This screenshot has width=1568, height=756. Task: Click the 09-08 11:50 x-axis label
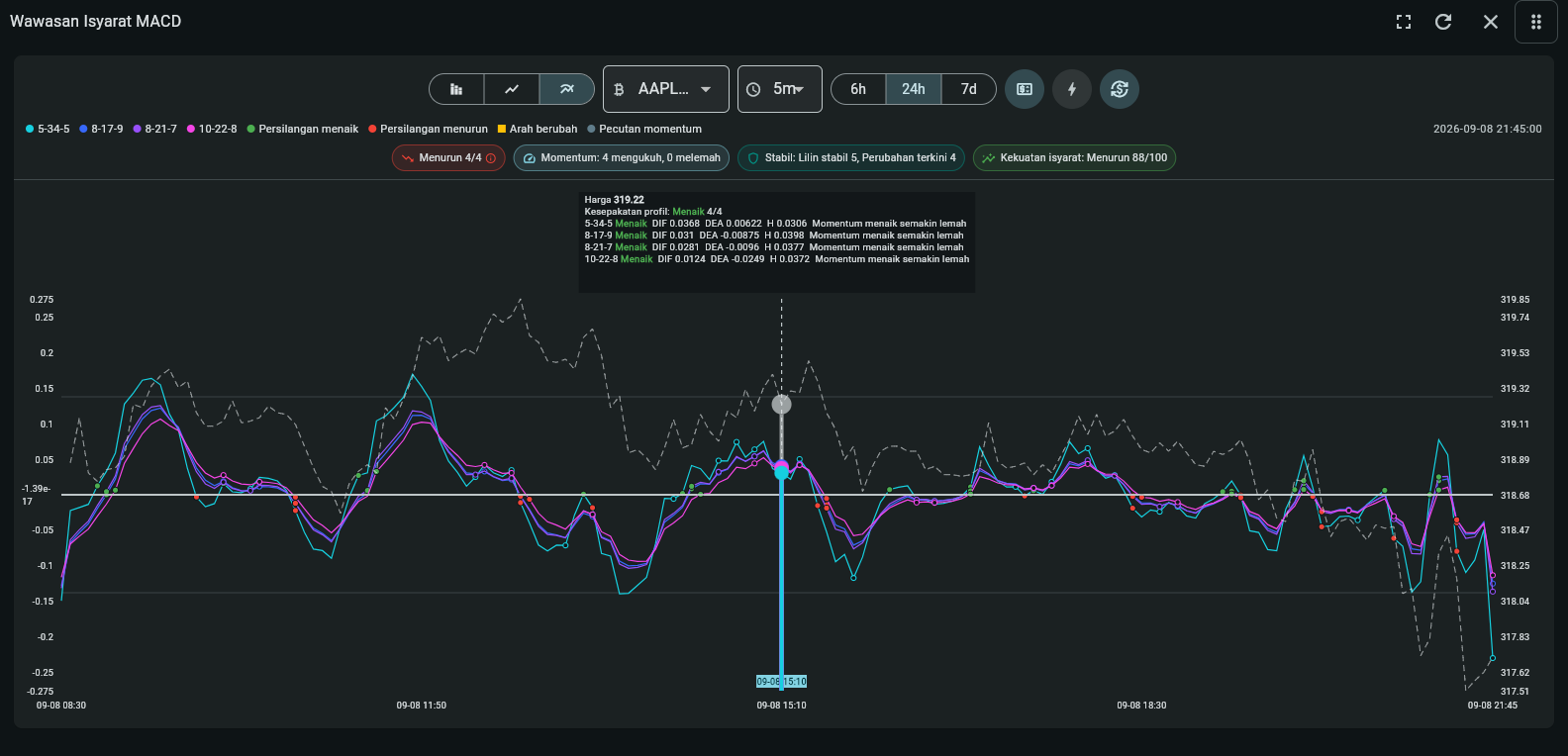[422, 706]
